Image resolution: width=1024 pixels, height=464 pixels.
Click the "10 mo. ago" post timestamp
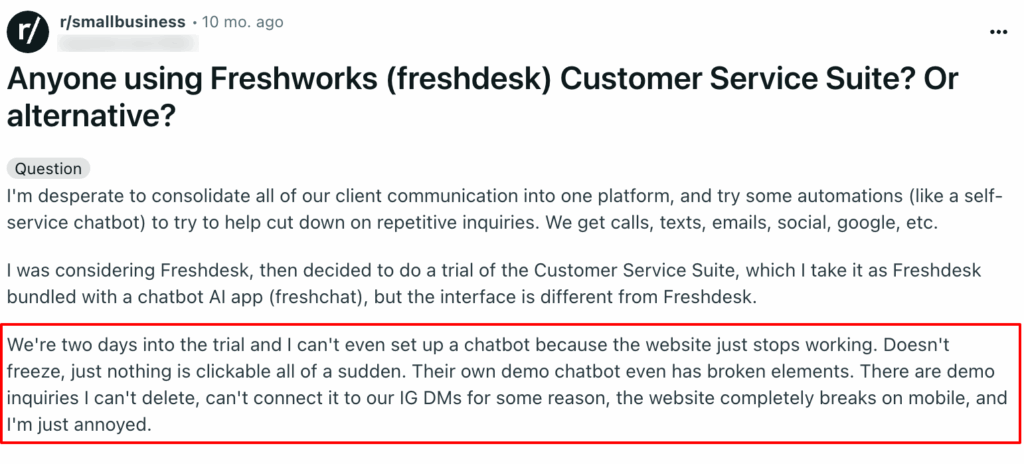click(245, 22)
